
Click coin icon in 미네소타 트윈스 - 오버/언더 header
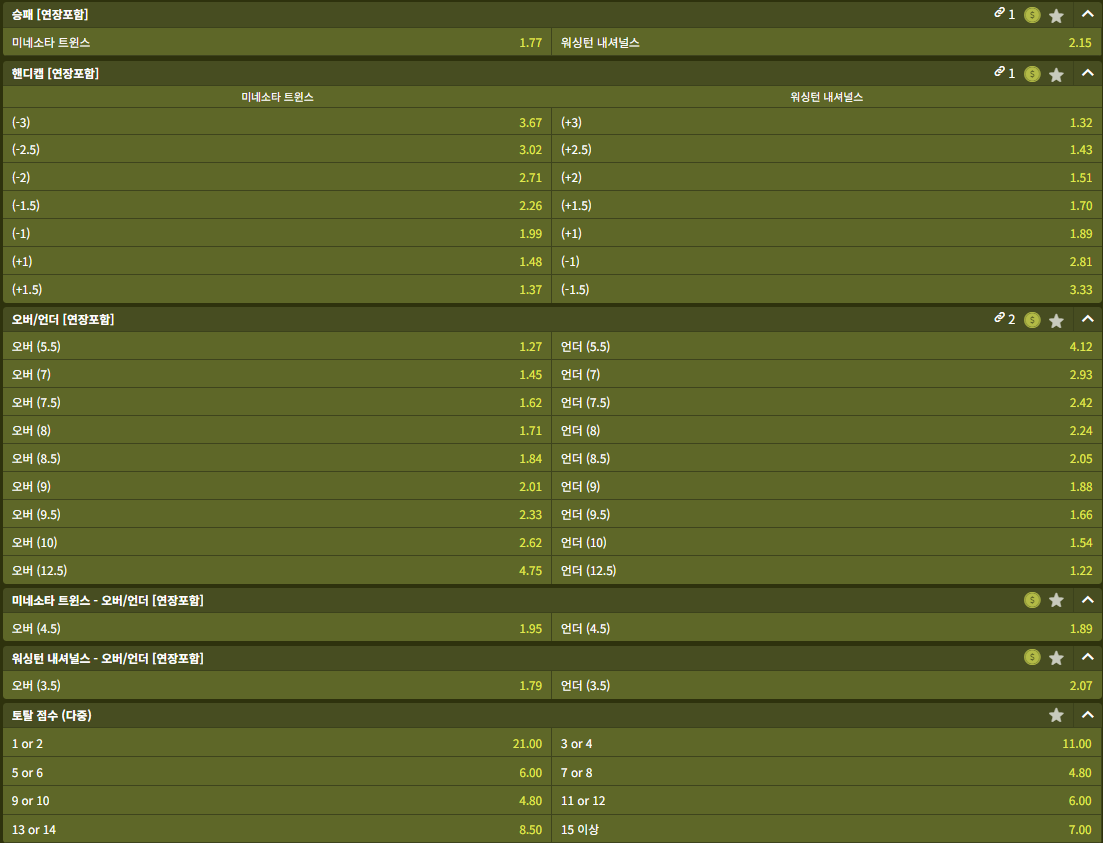coord(1032,600)
